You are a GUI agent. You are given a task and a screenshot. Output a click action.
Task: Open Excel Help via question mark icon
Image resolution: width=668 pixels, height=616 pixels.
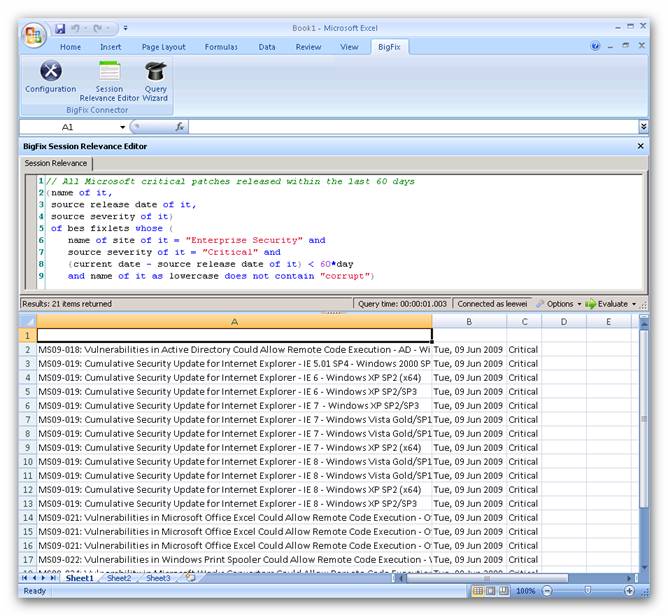tap(595, 46)
